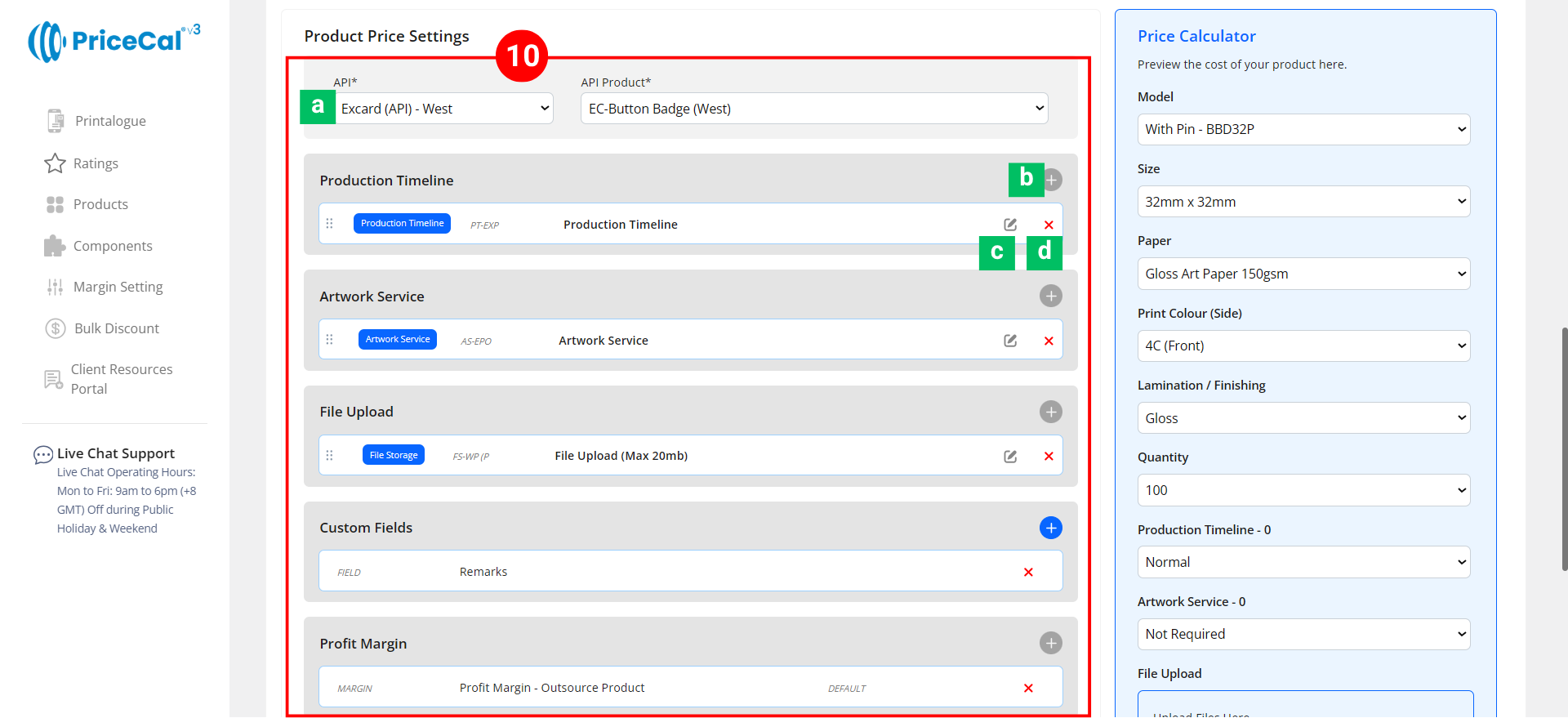
Task: Edit the Artwork Service row
Action: [1010, 341]
